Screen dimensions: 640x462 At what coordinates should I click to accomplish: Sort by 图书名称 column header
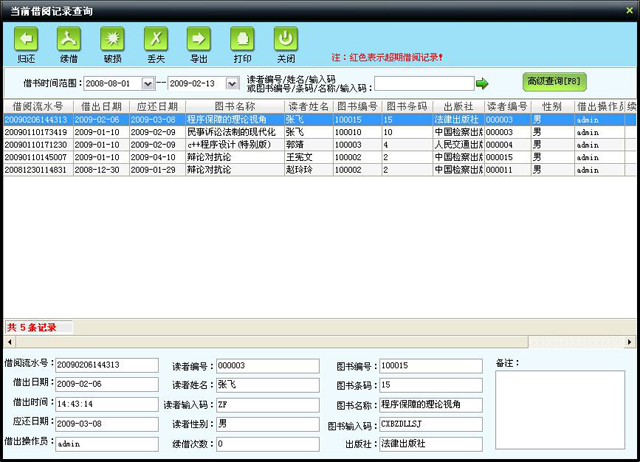[234, 106]
